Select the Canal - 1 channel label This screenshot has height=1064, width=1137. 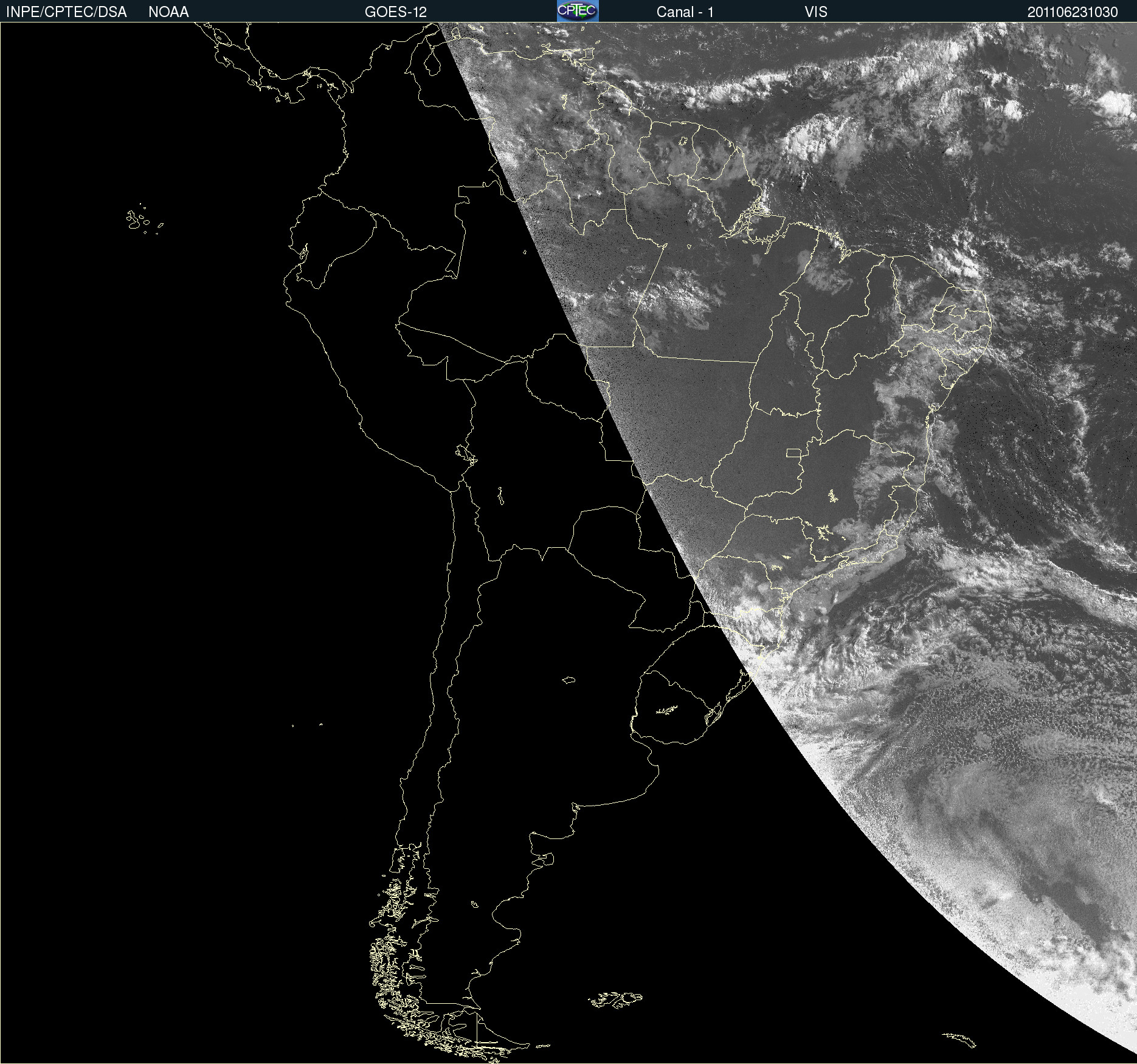685,12
